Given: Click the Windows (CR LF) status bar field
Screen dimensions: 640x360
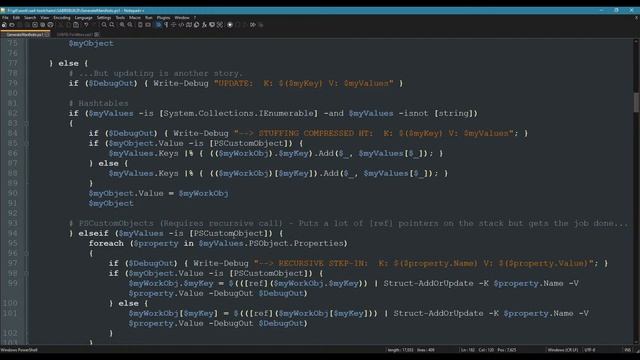Looking at the screenshot, I should (x=563, y=350).
